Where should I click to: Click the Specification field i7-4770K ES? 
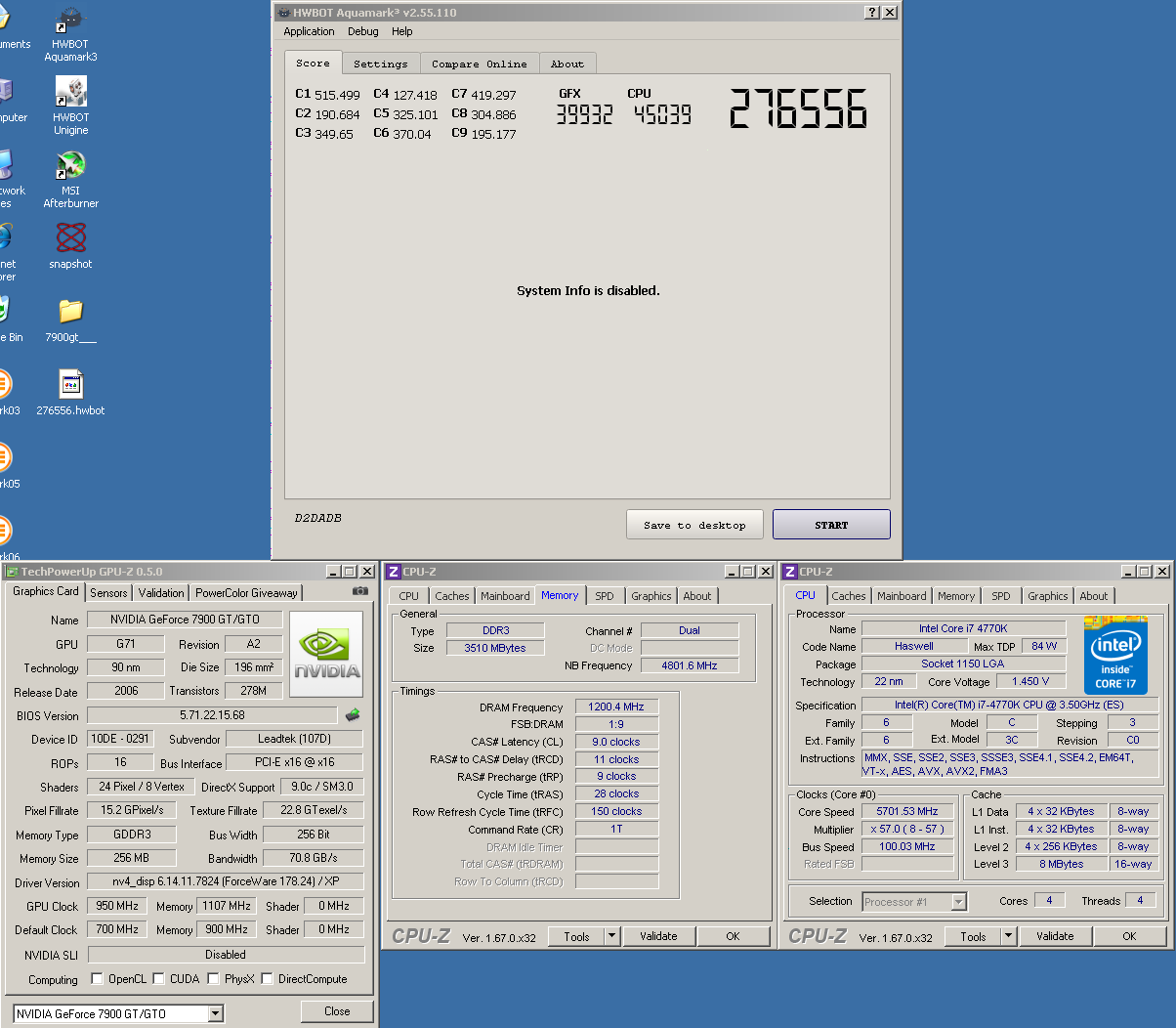click(x=1010, y=705)
